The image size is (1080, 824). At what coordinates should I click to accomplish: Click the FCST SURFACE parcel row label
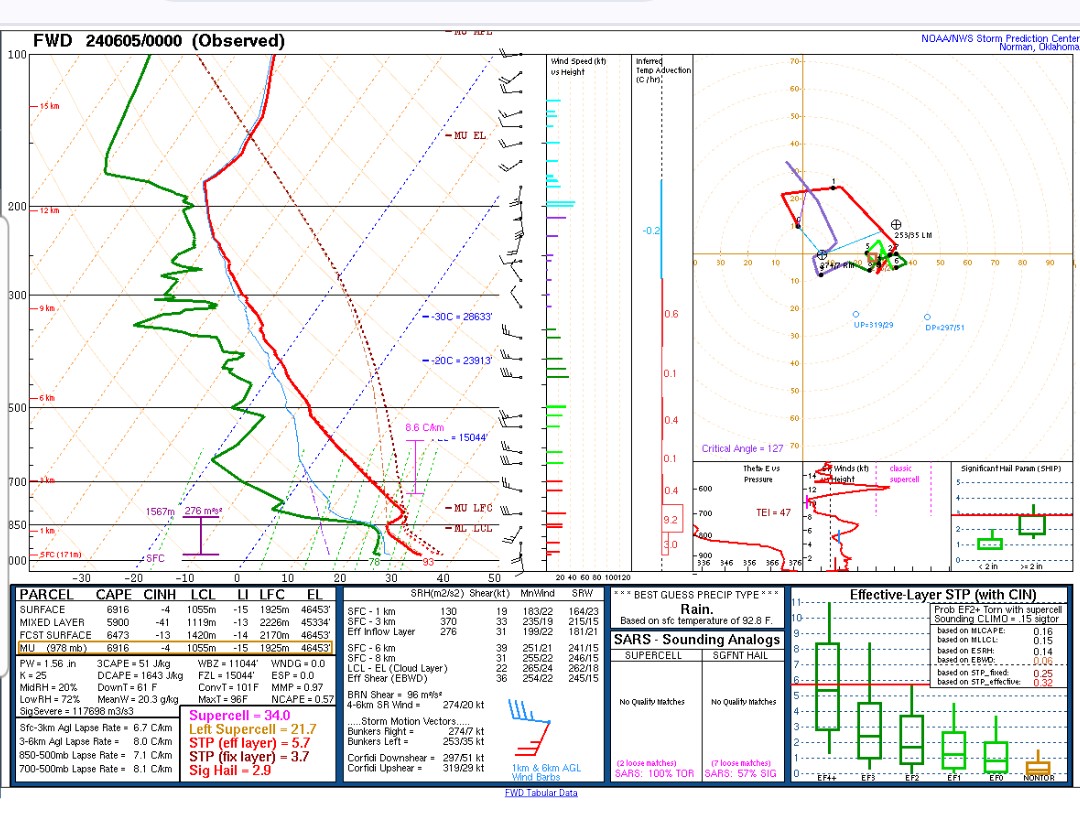[x=55, y=635]
